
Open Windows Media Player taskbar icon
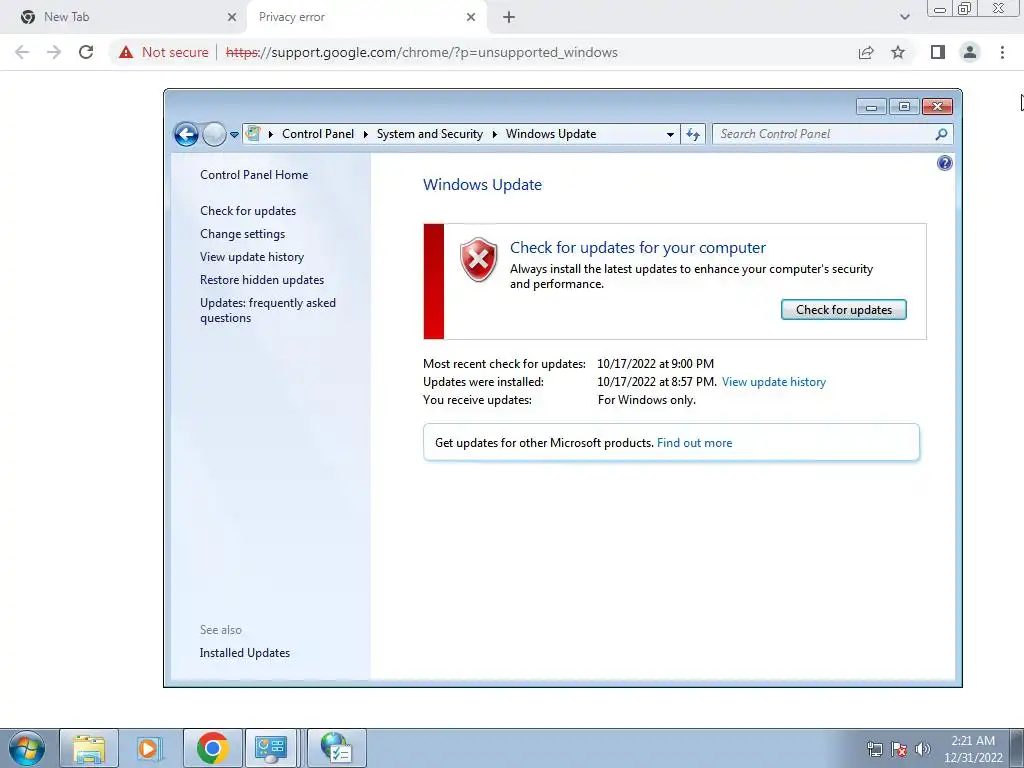coord(150,748)
